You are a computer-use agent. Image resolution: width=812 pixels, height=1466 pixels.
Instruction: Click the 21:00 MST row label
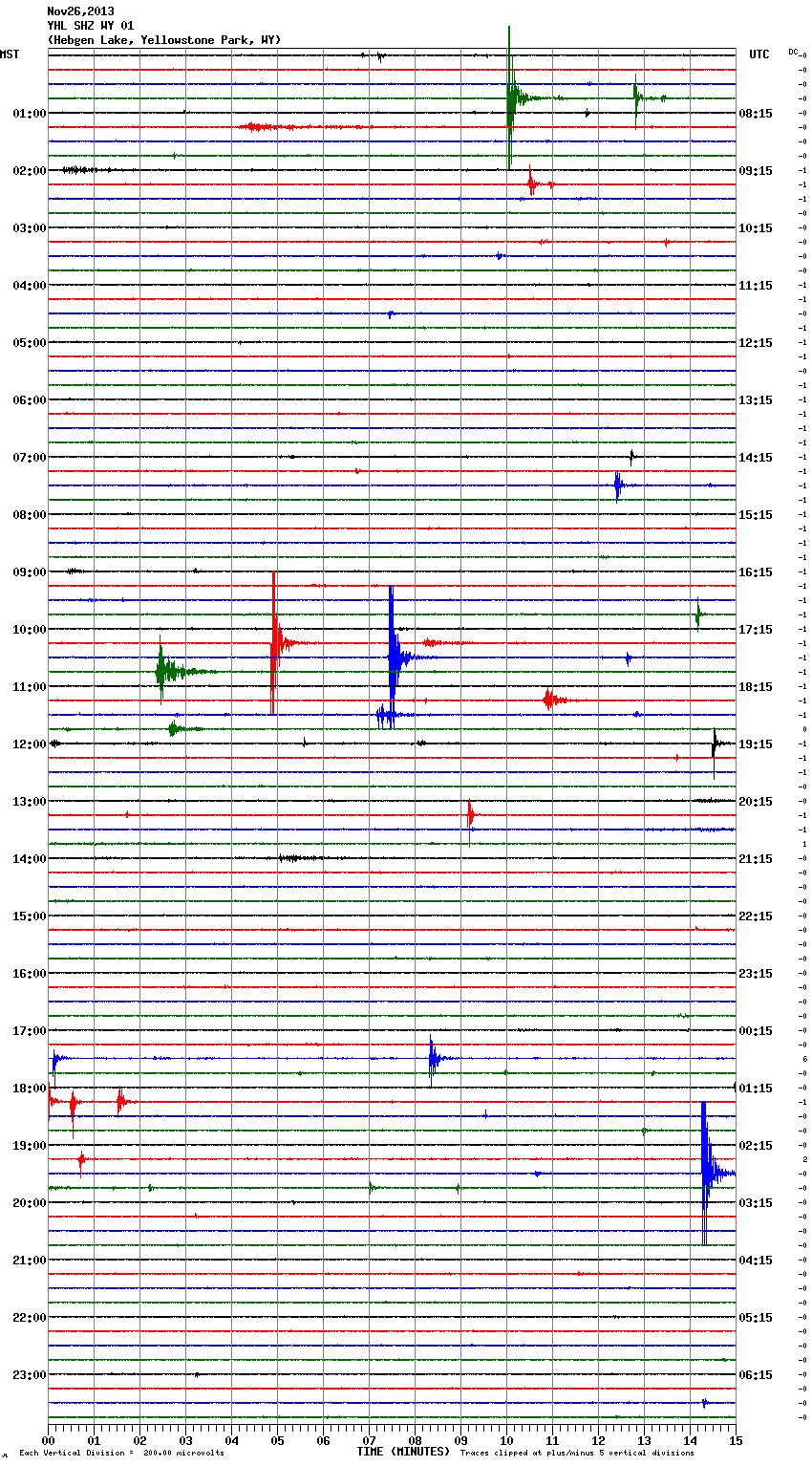tap(30, 1260)
